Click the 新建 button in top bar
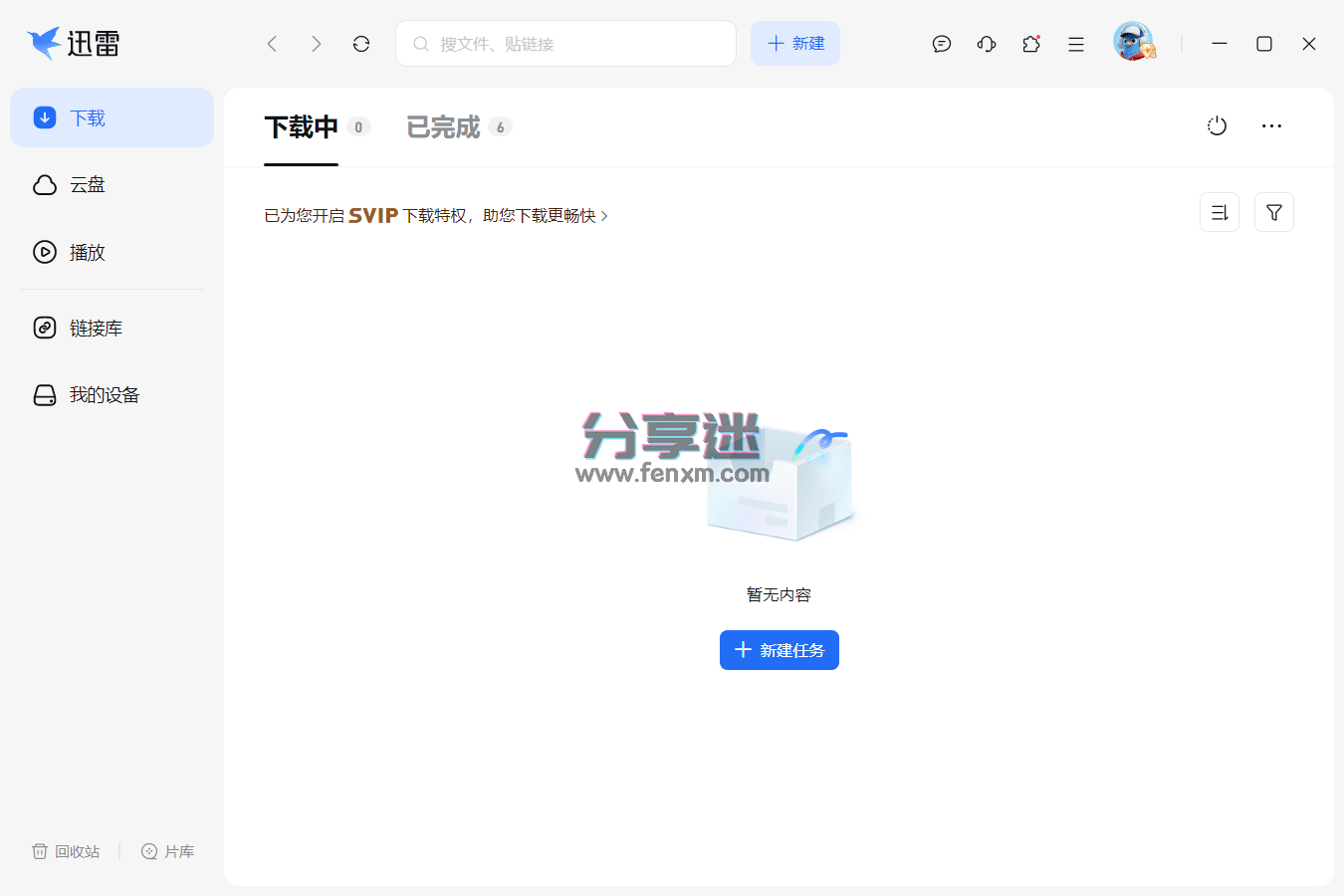This screenshot has height=896, width=1344. tap(795, 44)
